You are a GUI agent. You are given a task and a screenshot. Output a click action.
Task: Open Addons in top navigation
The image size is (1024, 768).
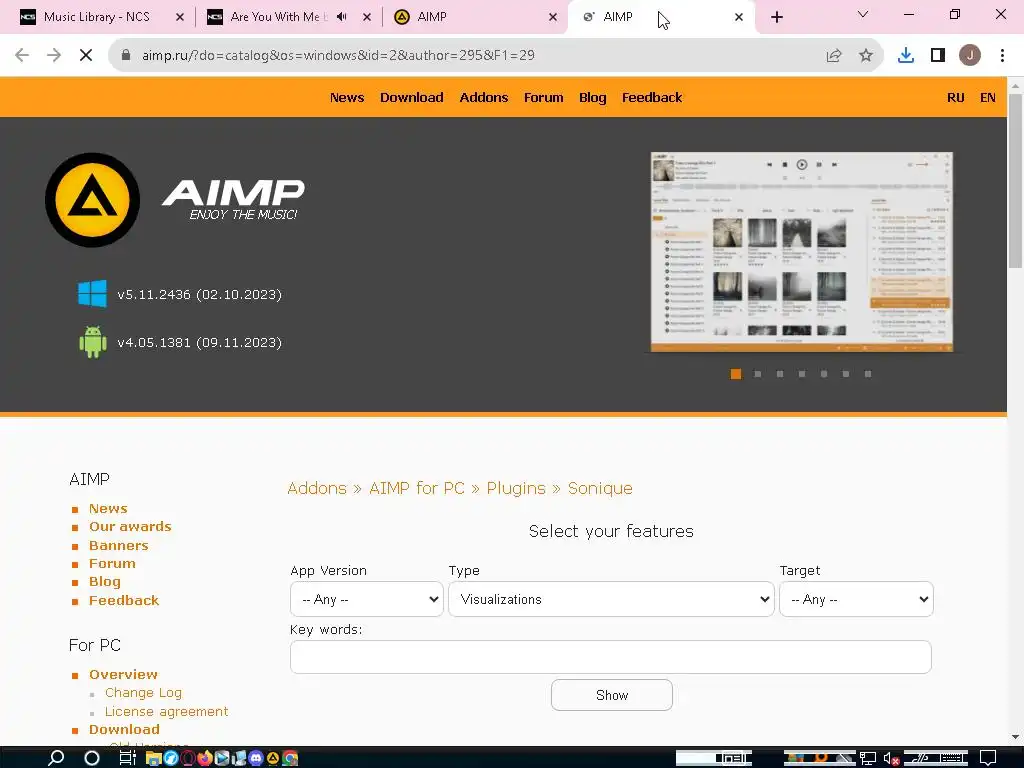[483, 97]
